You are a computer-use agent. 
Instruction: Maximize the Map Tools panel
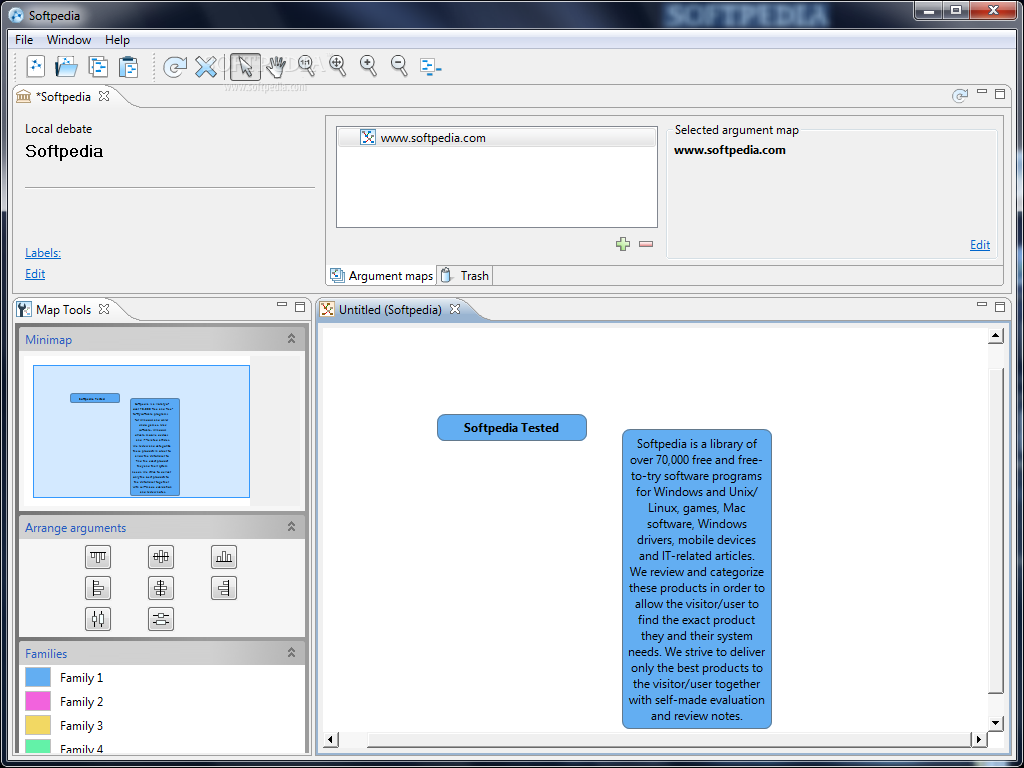pos(300,306)
